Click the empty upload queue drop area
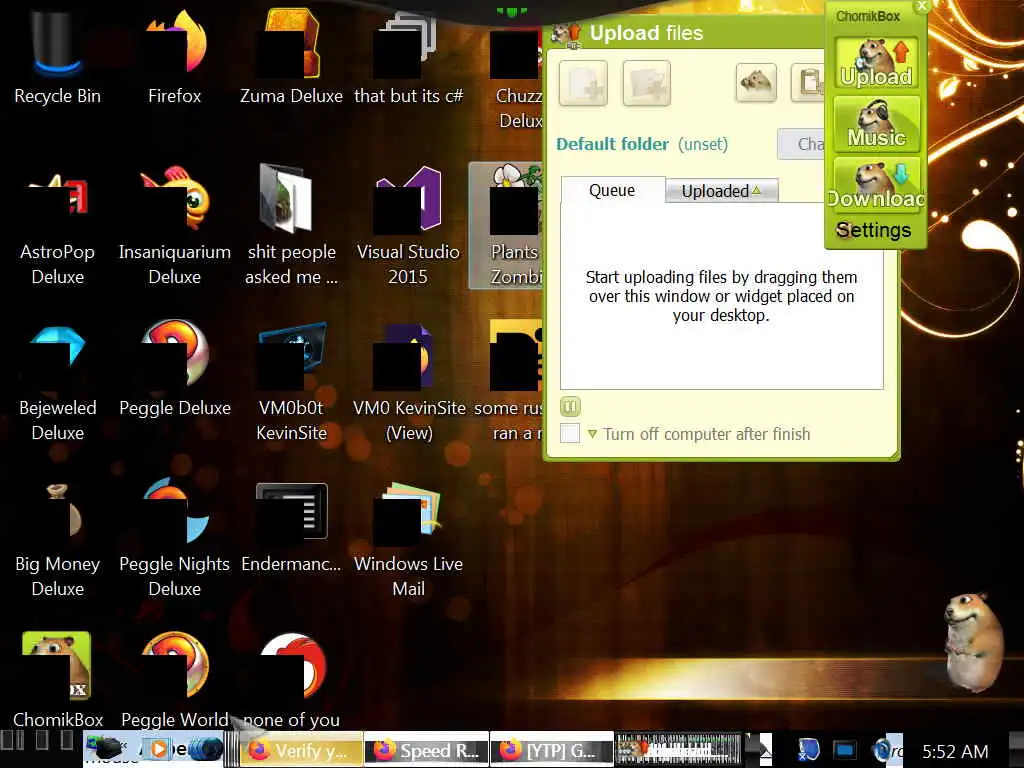1024x768 pixels. (722, 296)
